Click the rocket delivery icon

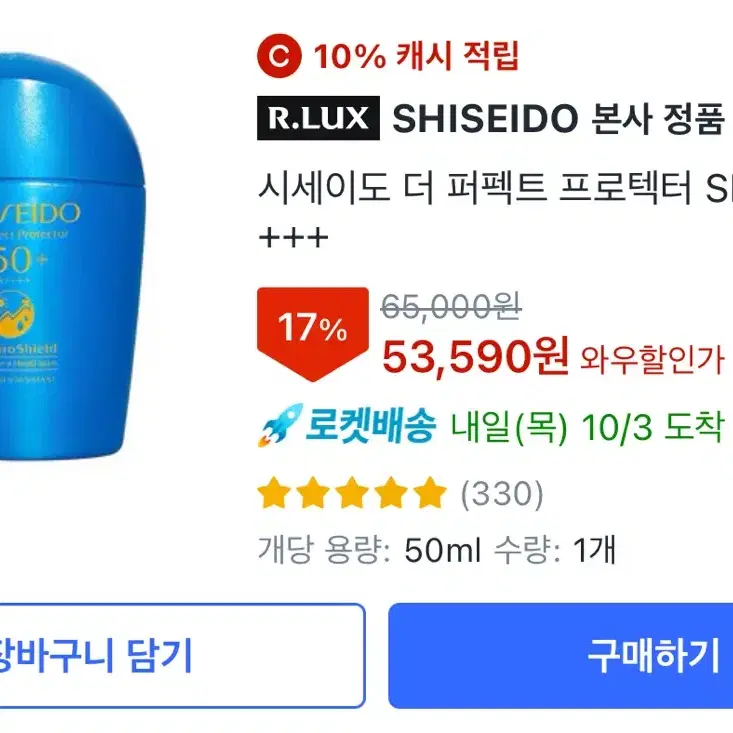point(280,425)
